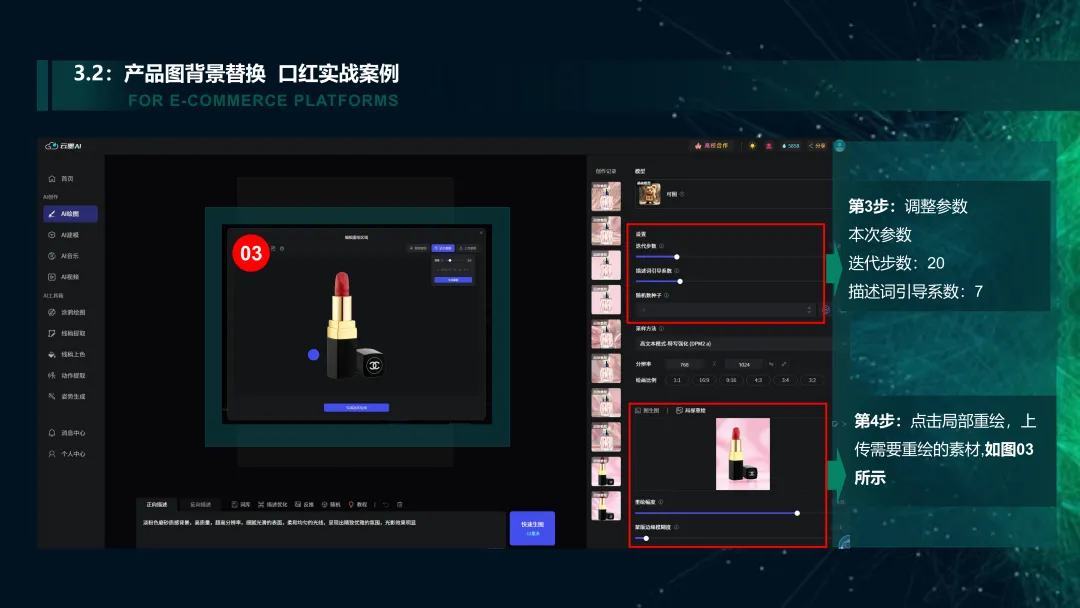Click into the prompt description text box
Viewport: 1080px width, 608px height.
click(321, 530)
